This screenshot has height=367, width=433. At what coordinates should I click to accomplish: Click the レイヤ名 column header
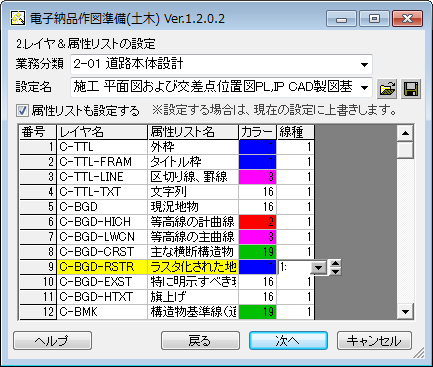pyautogui.click(x=102, y=132)
